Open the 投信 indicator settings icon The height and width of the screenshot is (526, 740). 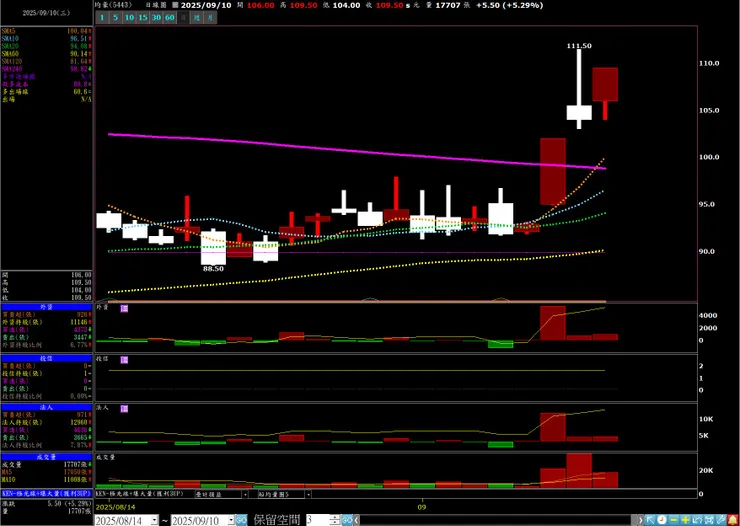(124, 360)
